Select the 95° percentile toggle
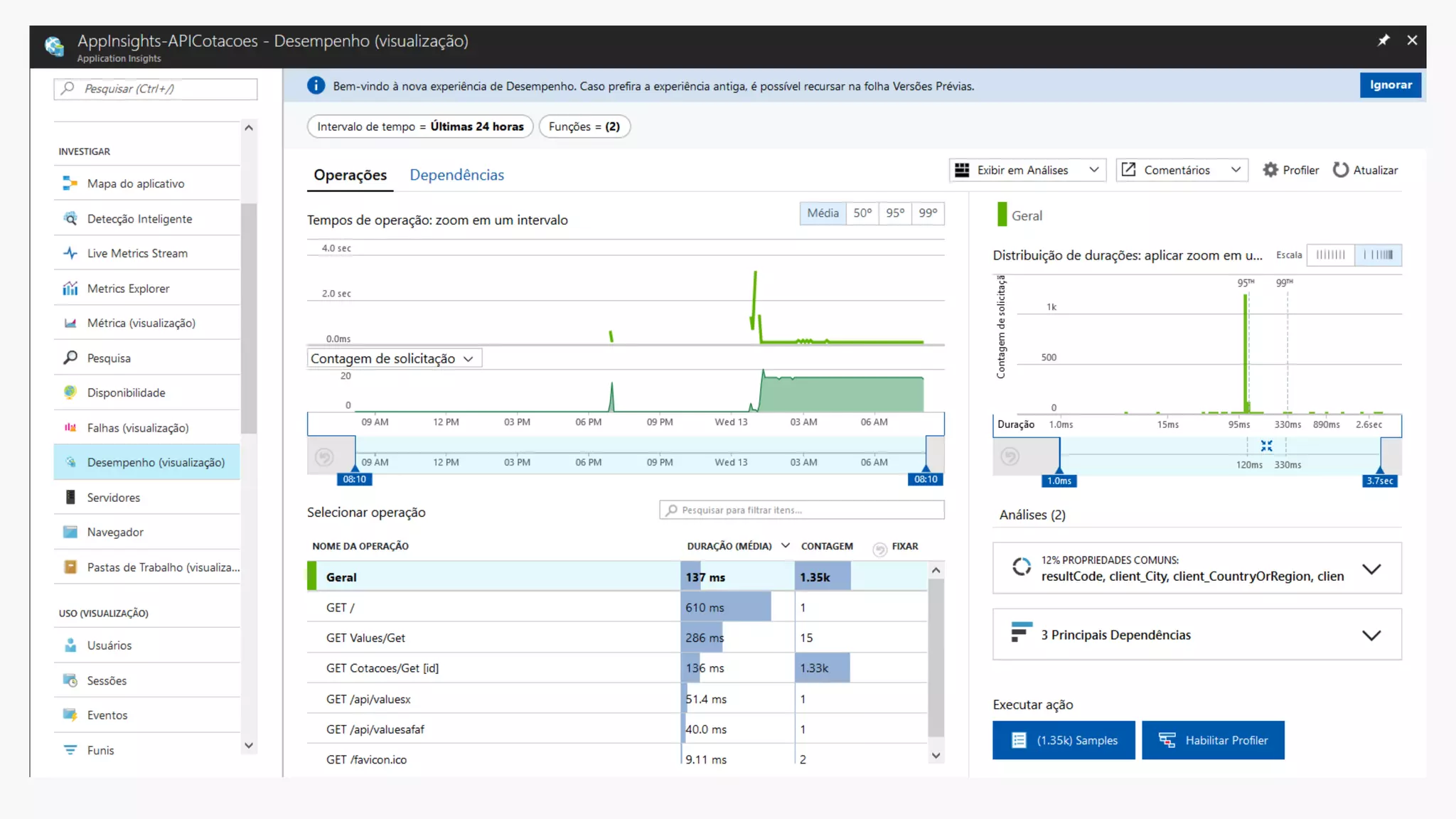The width and height of the screenshot is (1456, 819). (x=895, y=213)
